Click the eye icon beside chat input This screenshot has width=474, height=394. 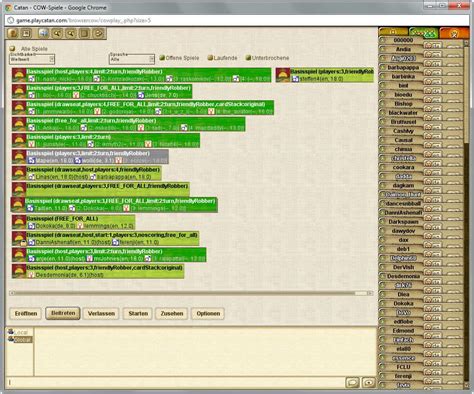[368, 383]
